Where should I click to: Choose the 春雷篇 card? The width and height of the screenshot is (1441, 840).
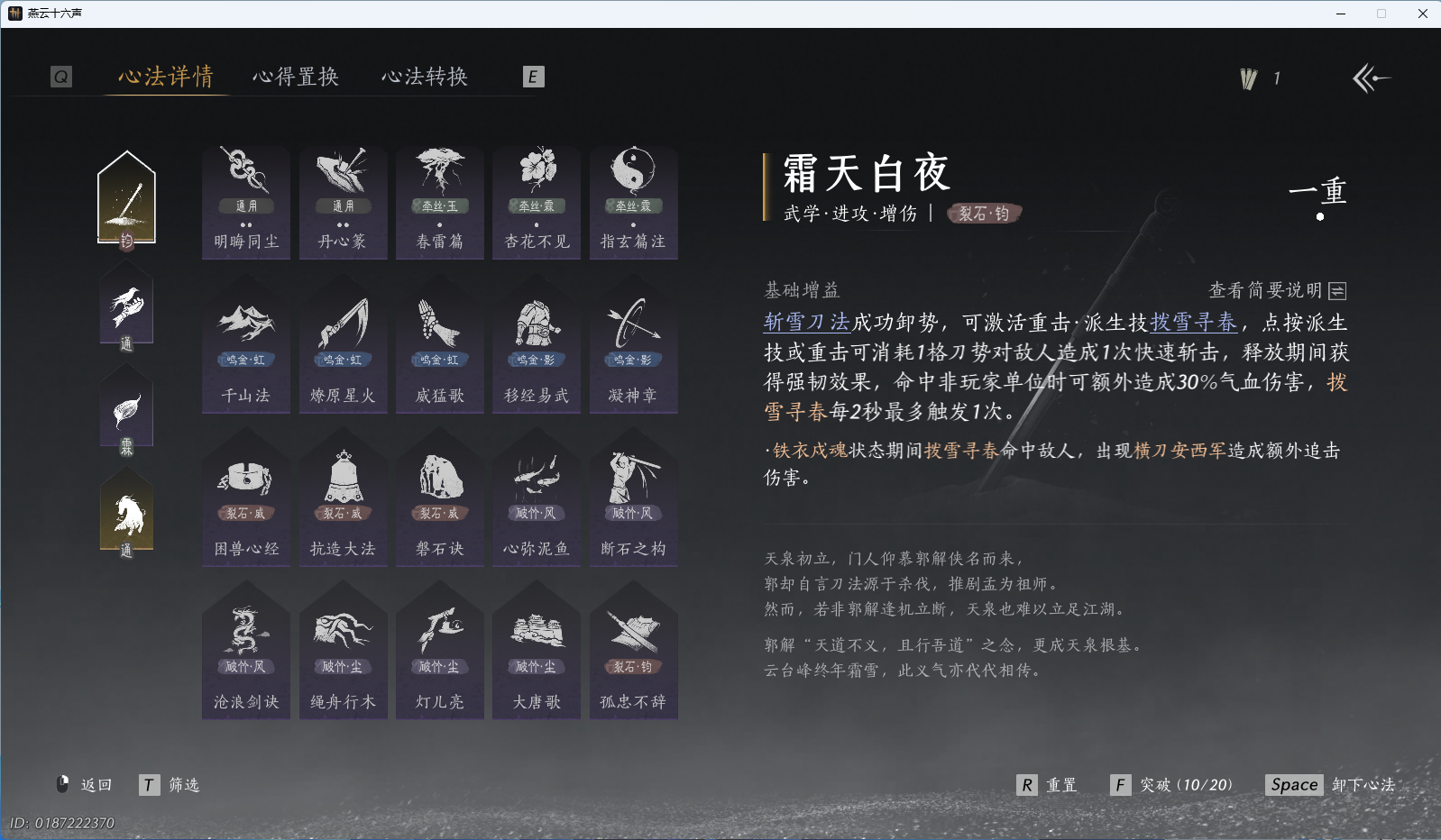point(440,202)
